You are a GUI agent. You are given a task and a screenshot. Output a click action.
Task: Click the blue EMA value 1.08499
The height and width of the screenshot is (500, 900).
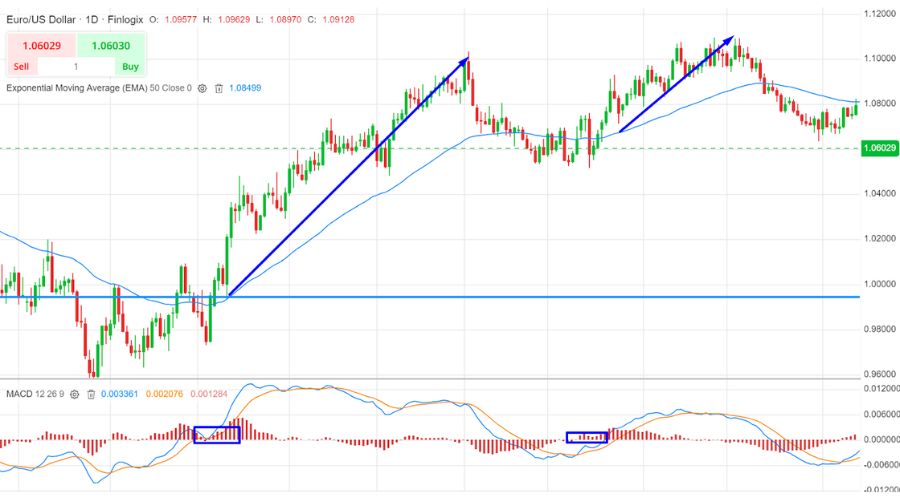click(x=245, y=88)
